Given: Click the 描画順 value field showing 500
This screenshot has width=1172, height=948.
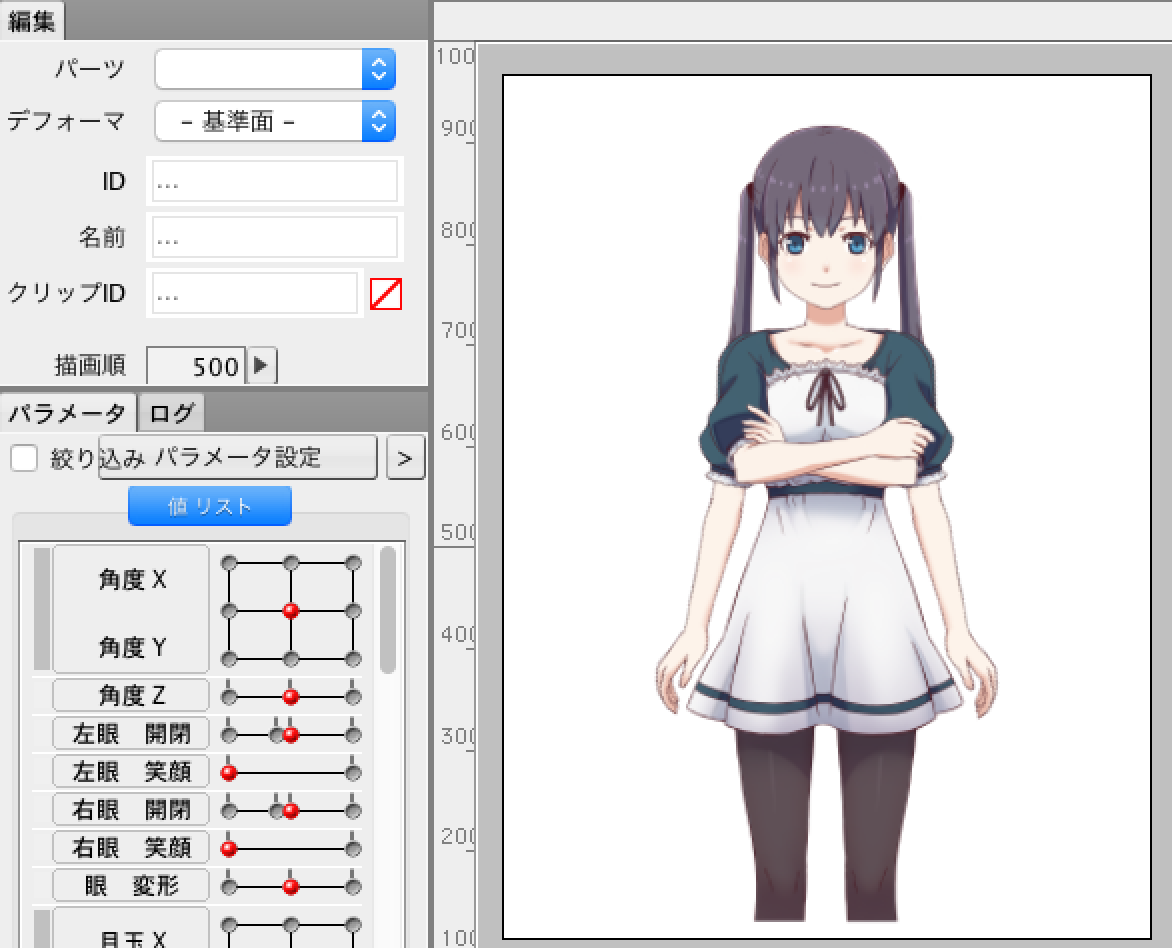Looking at the screenshot, I should point(196,366).
